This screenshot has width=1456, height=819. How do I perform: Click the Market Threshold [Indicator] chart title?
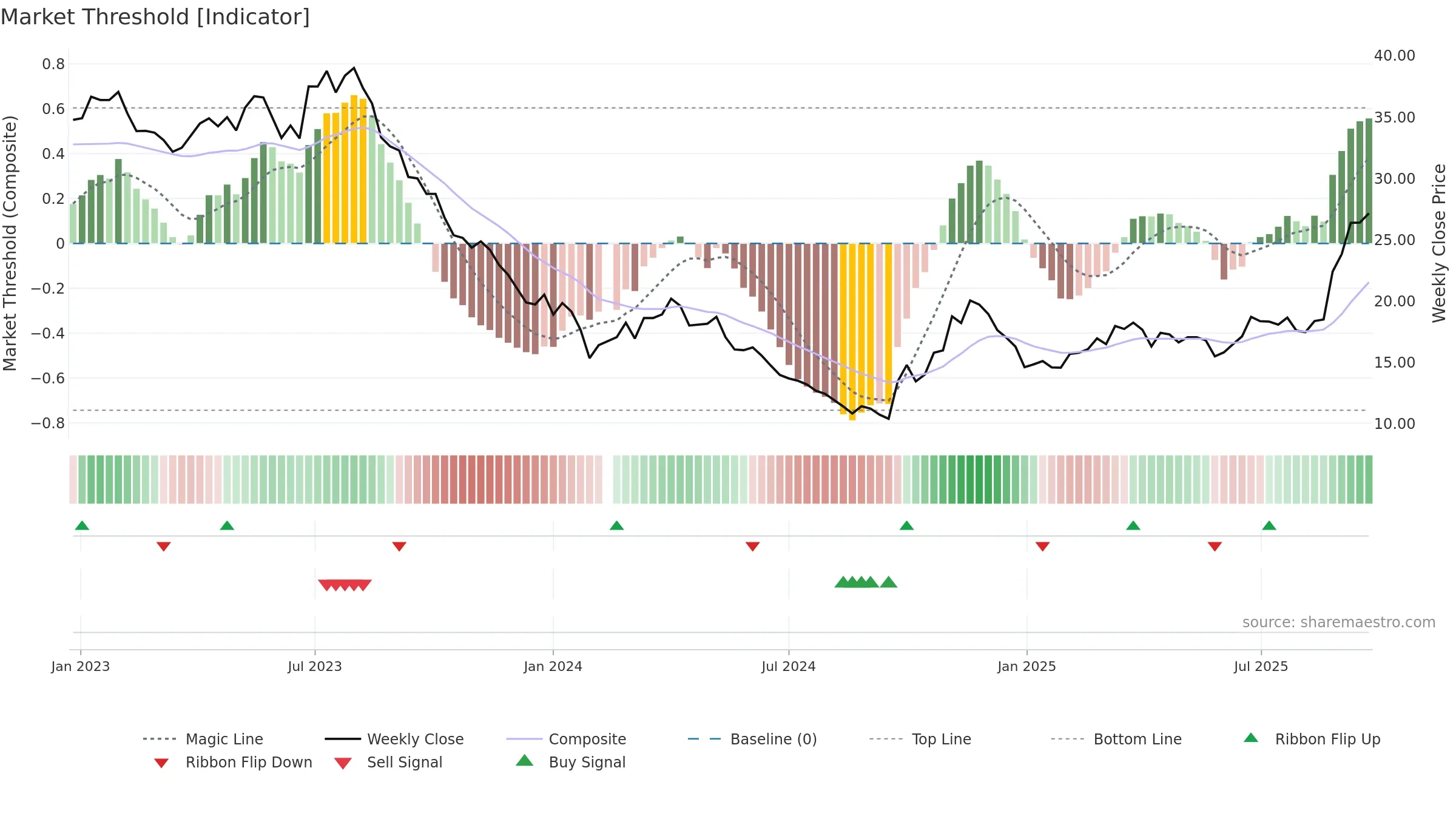coord(155,17)
